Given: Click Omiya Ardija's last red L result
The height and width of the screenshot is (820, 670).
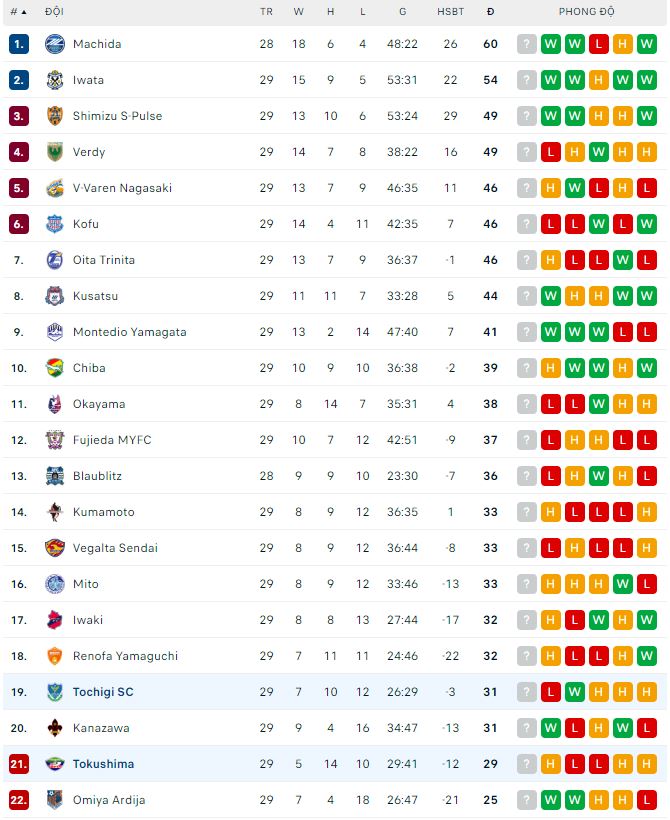Looking at the screenshot, I should (x=647, y=800).
